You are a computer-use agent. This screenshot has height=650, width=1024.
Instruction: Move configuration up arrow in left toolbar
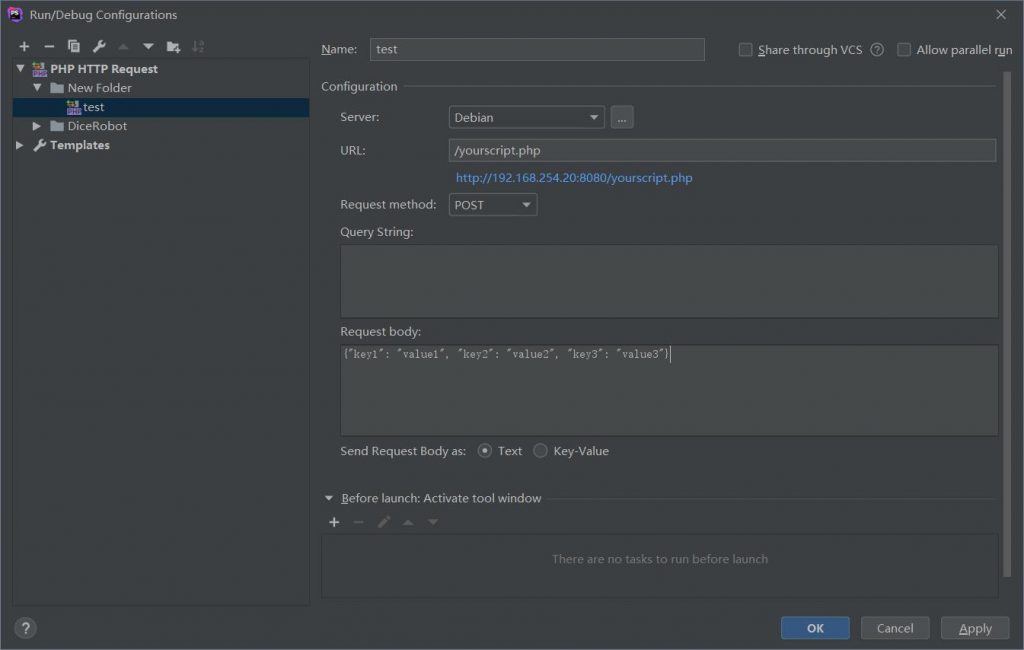pyautogui.click(x=123, y=46)
